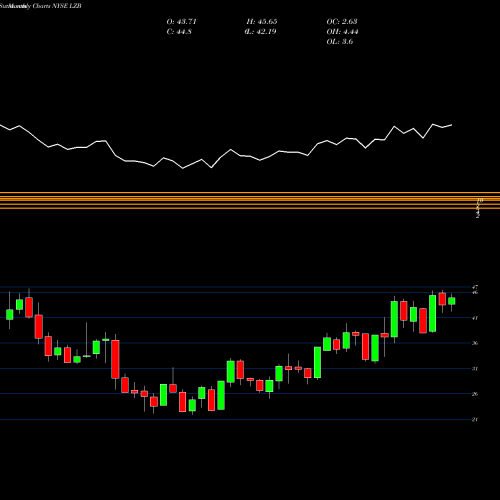Select the 'L: 42.19' low value
Image resolution: width=500 pixels, height=500 pixels.
tap(260, 32)
